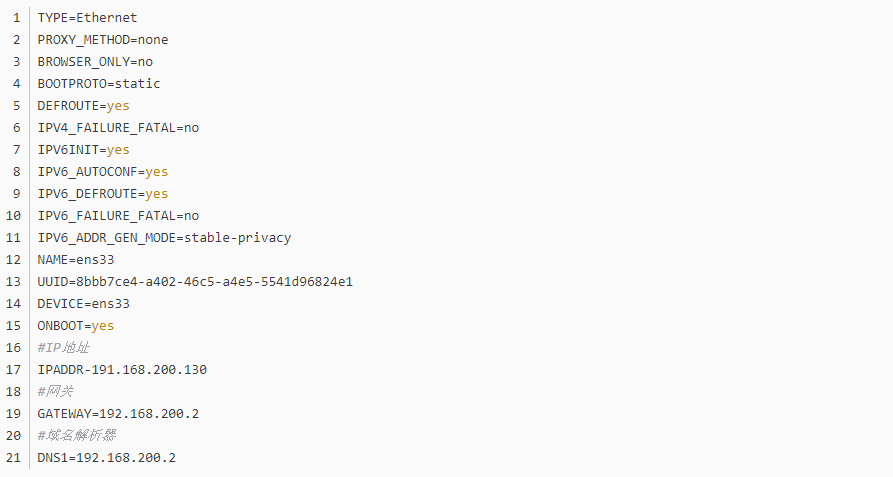Click the DEFROUTE yes value
This screenshot has height=477, width=893.
point(118,106)
